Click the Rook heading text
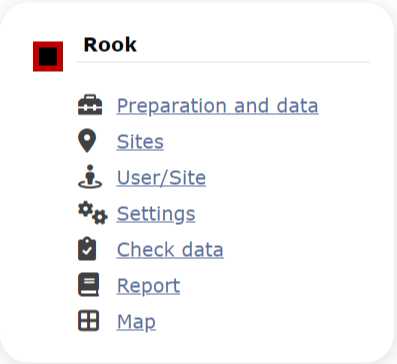397x364 pixels. [110, 45]
